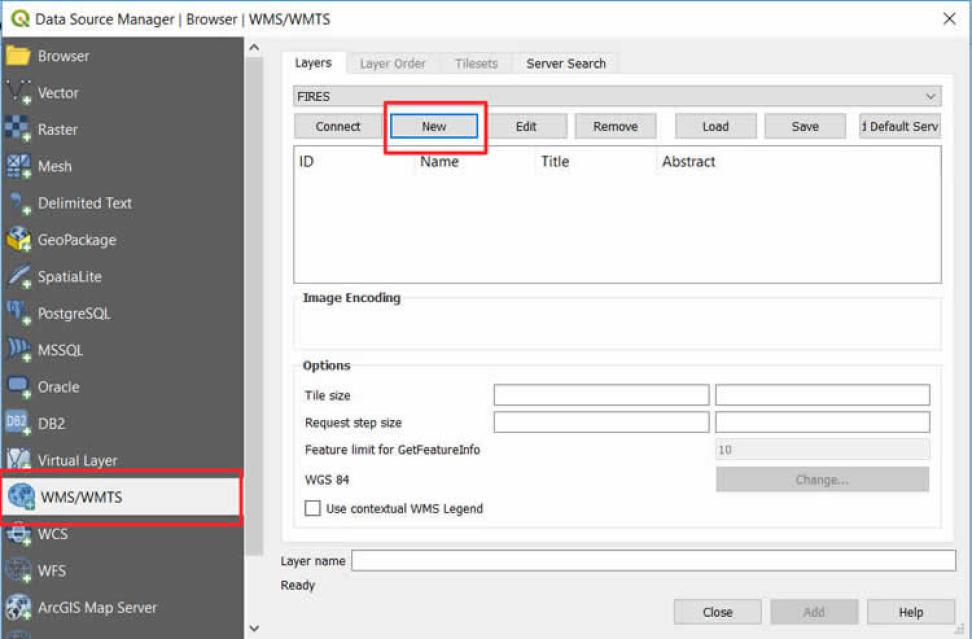Click the Add Default Servers button

(899, 126)
